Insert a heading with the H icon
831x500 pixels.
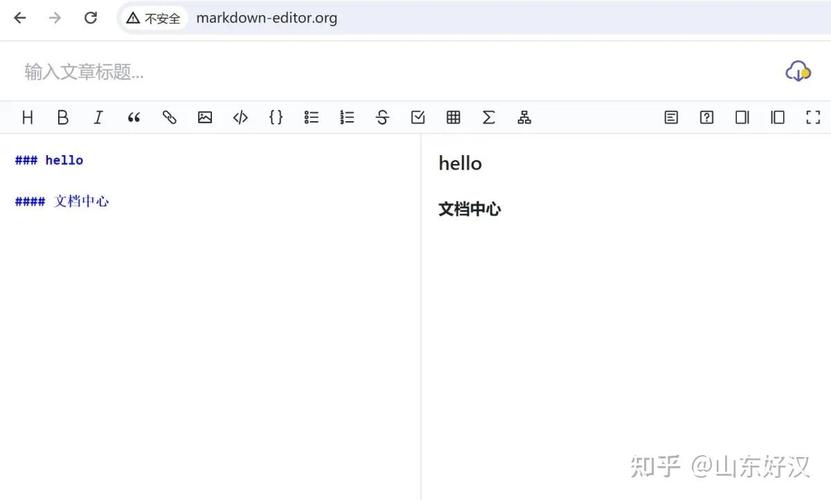point(28,117)
